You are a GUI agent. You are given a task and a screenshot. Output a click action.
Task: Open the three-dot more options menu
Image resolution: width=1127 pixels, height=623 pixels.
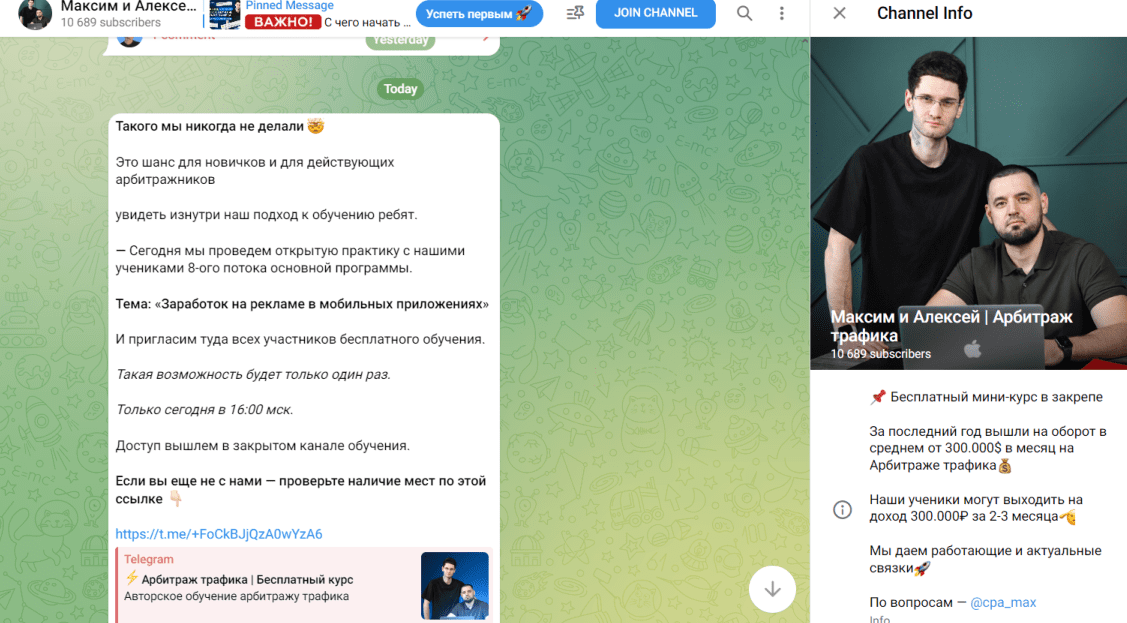pos(782,14)
